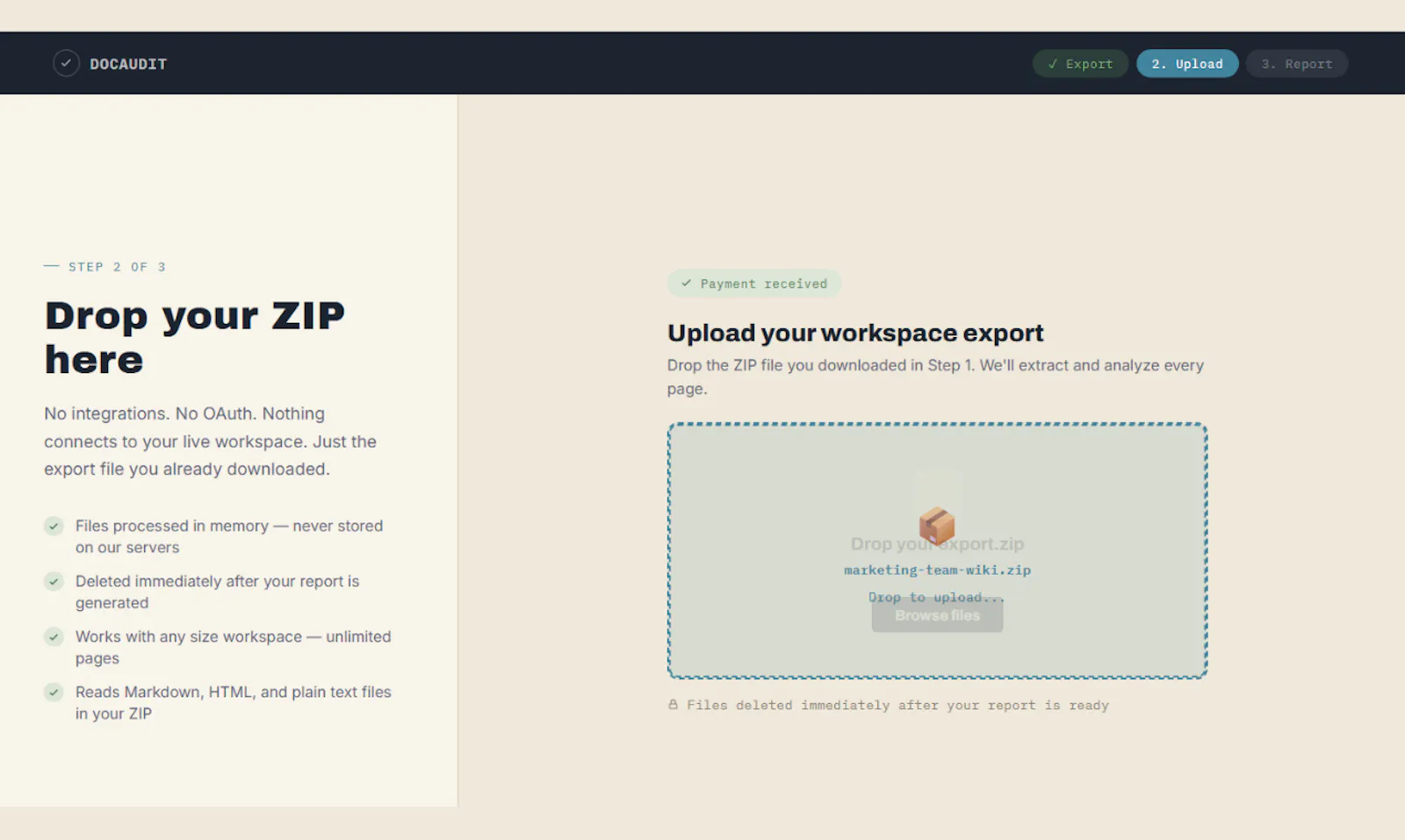Screen dimensions: 1405x840
Task: Click the 'Drop to upload...' text
Action: (936, 597)
